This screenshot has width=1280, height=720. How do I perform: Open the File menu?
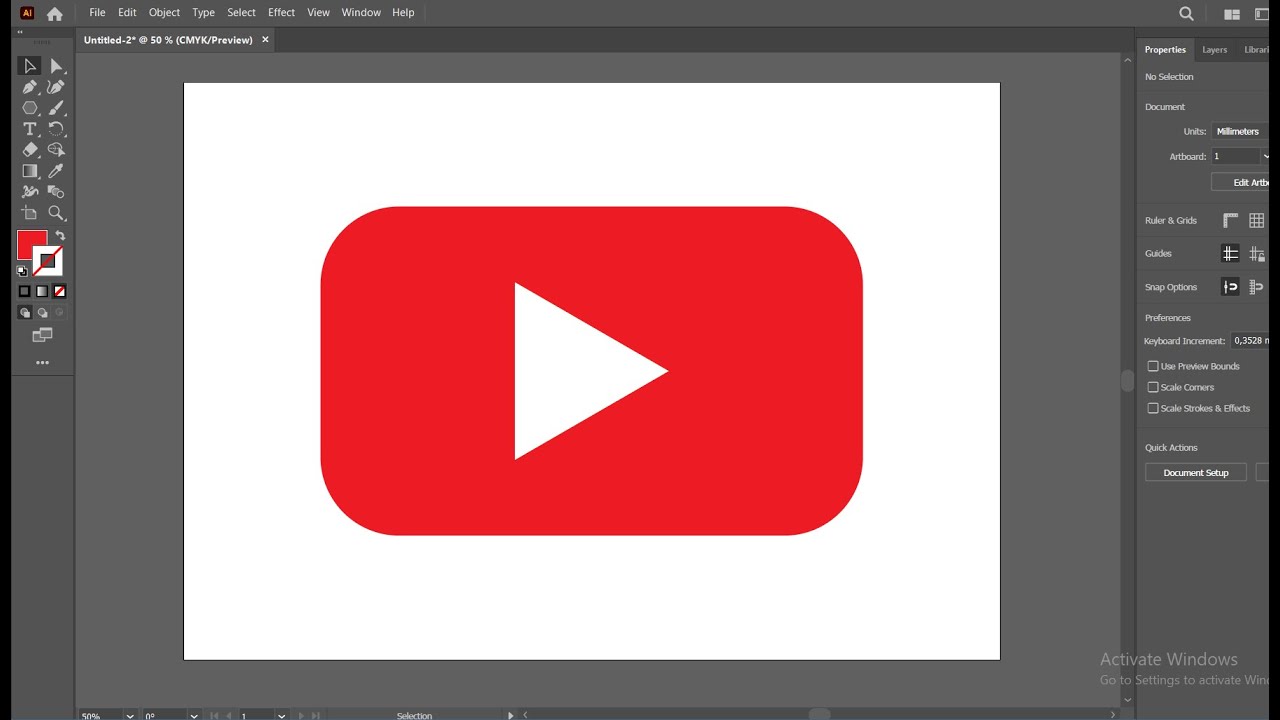click(x=97, y=12)
